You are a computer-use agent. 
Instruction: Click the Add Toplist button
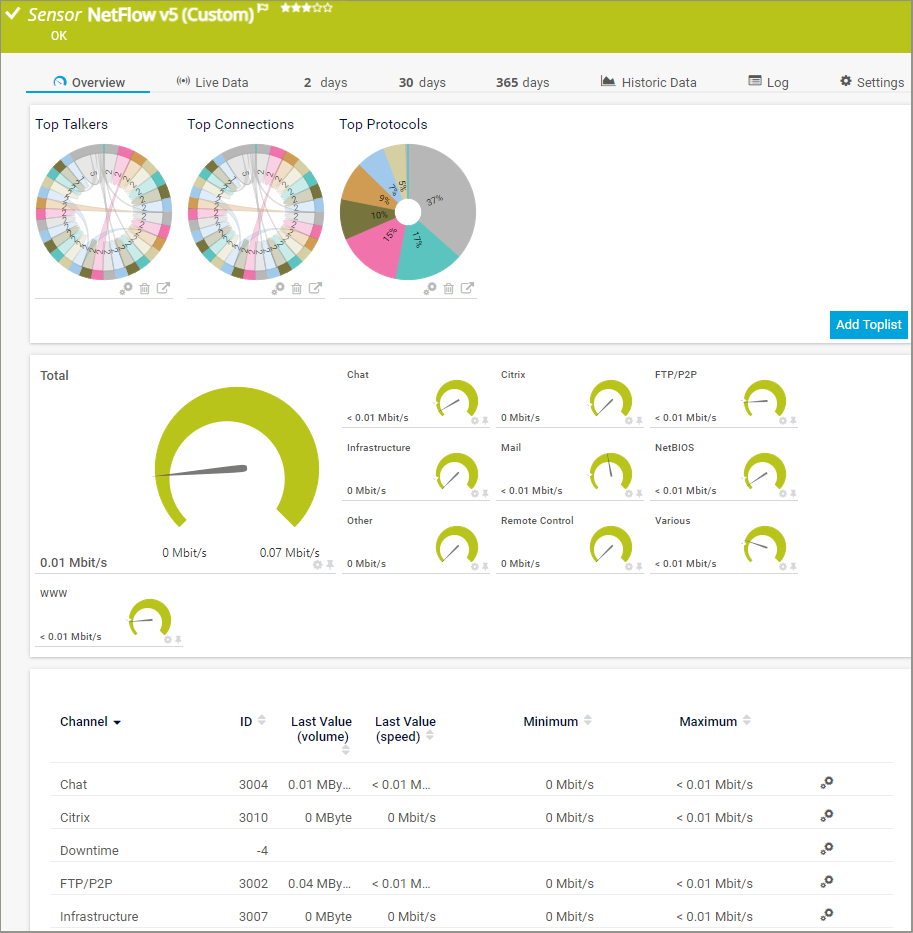[x=868, y=324]
